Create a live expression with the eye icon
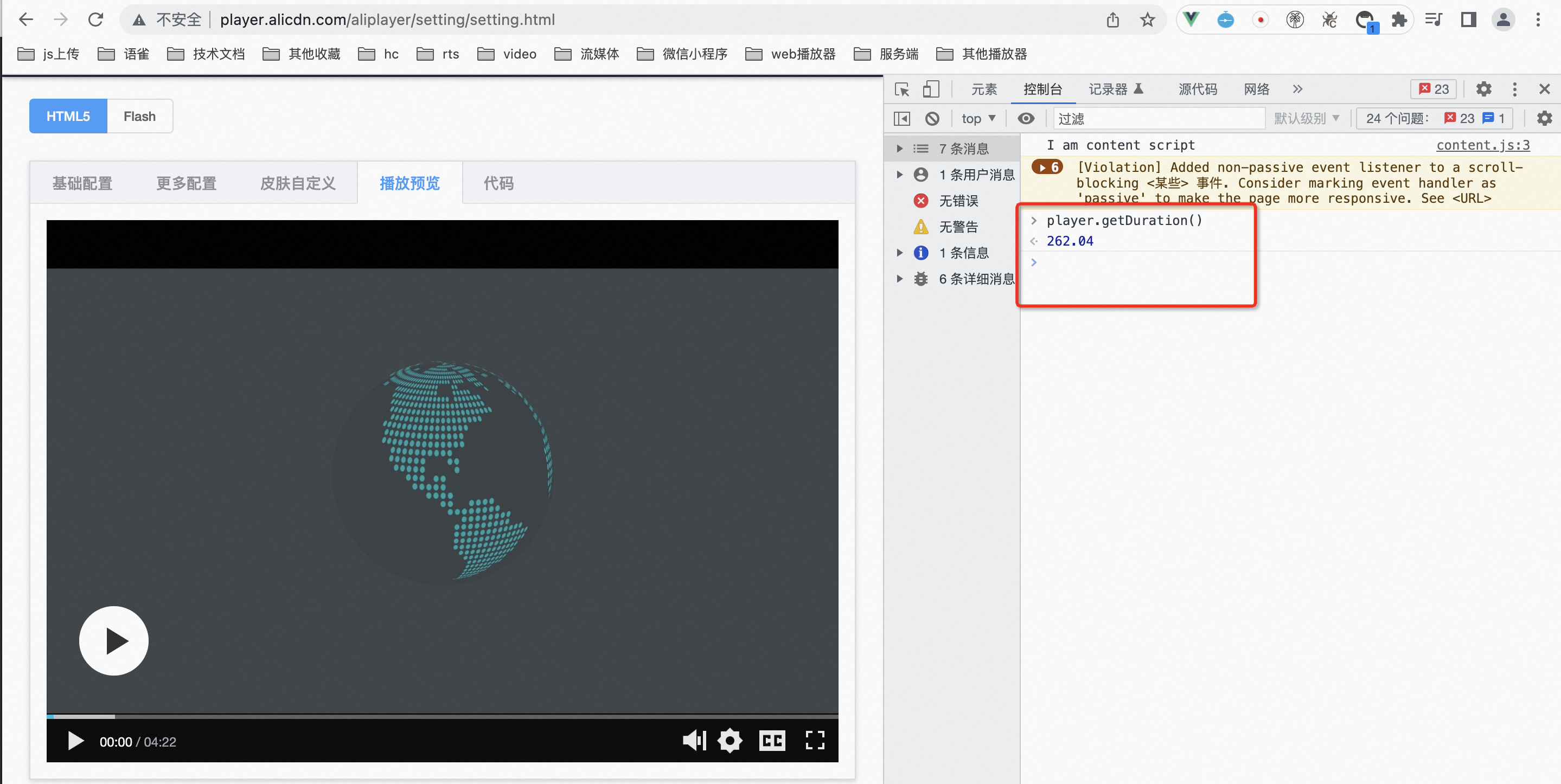1561x784 pixels. [1026, 118]
